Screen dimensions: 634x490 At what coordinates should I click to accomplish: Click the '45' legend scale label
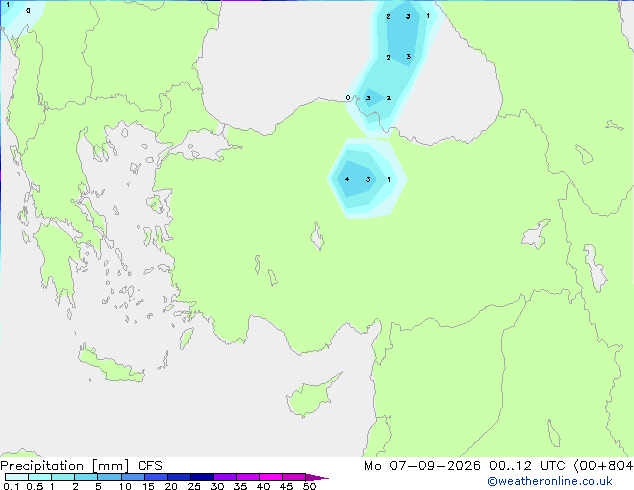(x=286, y=486)
